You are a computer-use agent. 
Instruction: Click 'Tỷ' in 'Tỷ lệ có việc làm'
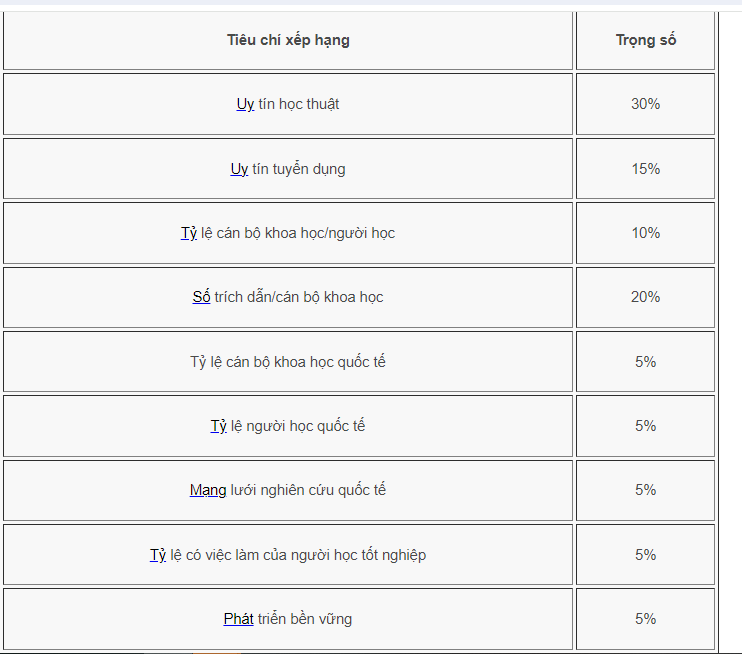(x=158, y=555)
